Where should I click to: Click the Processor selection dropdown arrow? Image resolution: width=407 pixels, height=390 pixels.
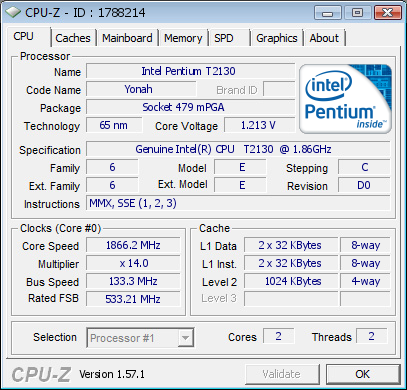click(x=185, y=338)
